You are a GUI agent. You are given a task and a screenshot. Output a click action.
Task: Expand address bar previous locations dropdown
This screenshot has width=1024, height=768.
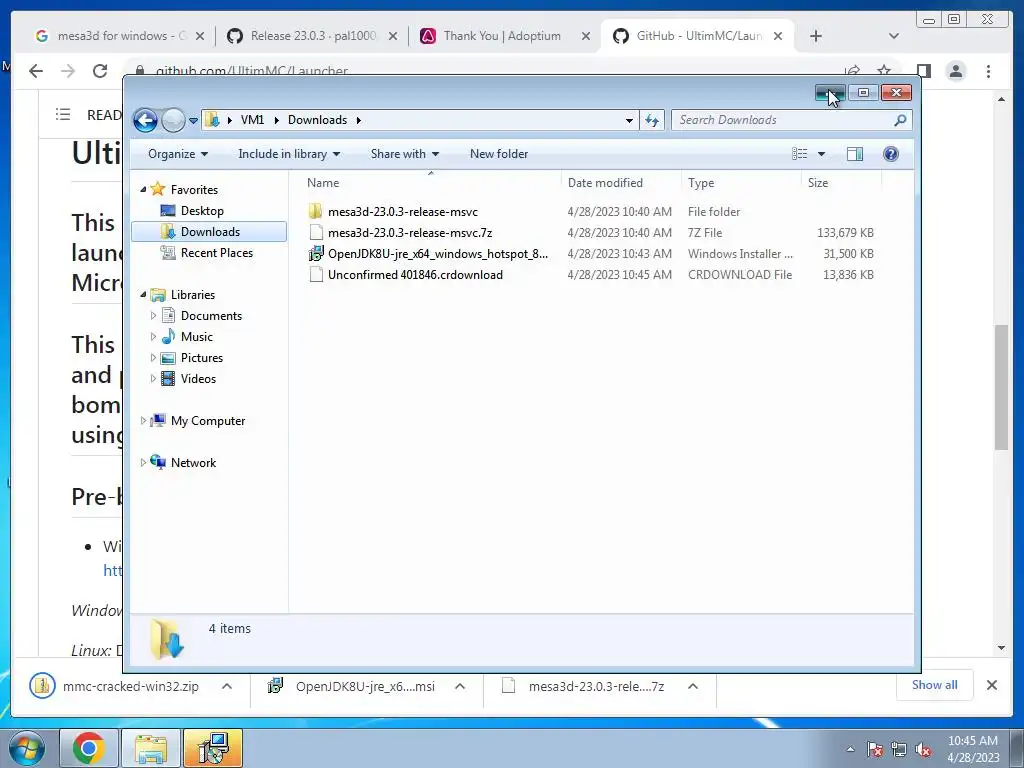629,120
